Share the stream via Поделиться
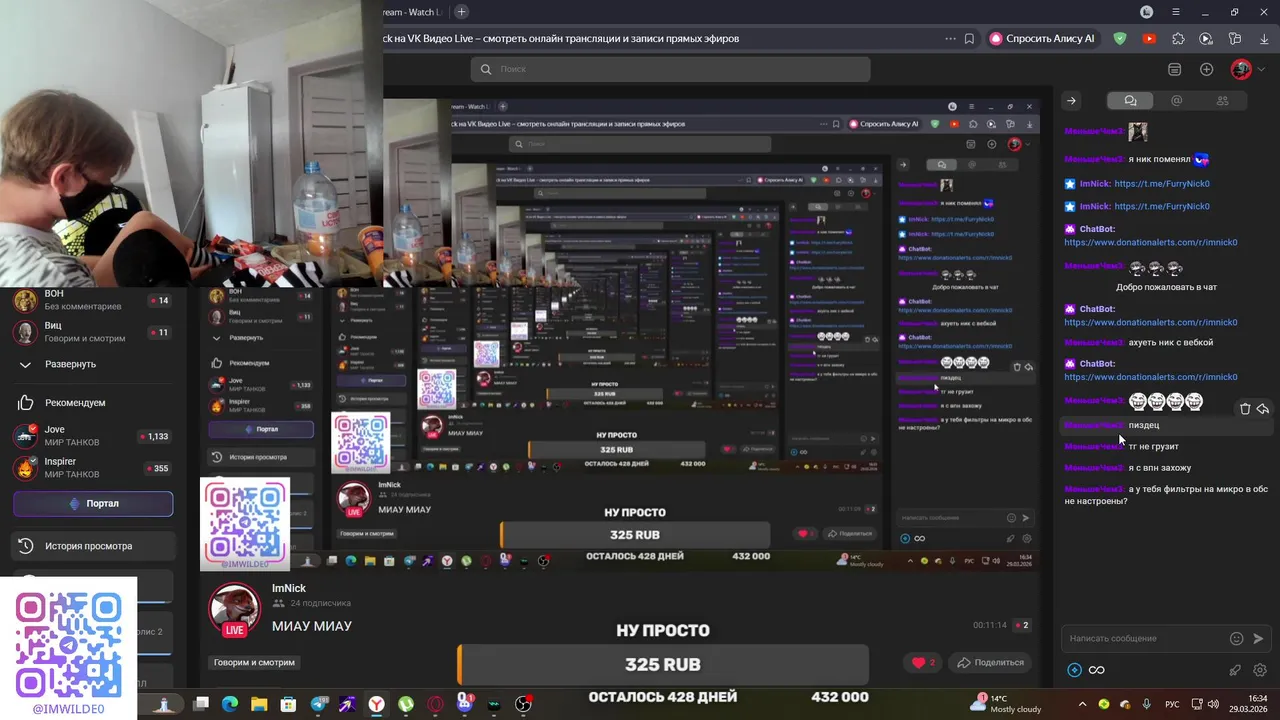Screen dimensions: 1280x720 989,662
